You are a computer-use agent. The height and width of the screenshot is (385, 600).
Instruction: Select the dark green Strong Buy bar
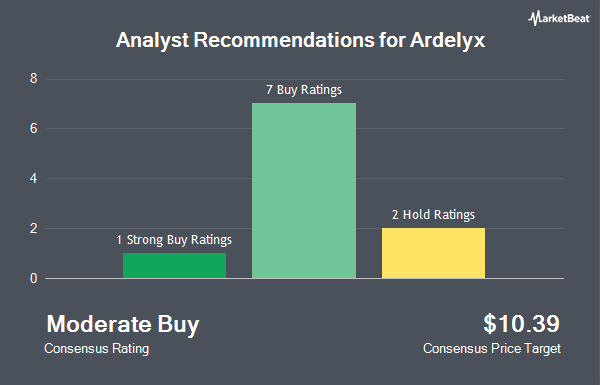pos(174,265)
